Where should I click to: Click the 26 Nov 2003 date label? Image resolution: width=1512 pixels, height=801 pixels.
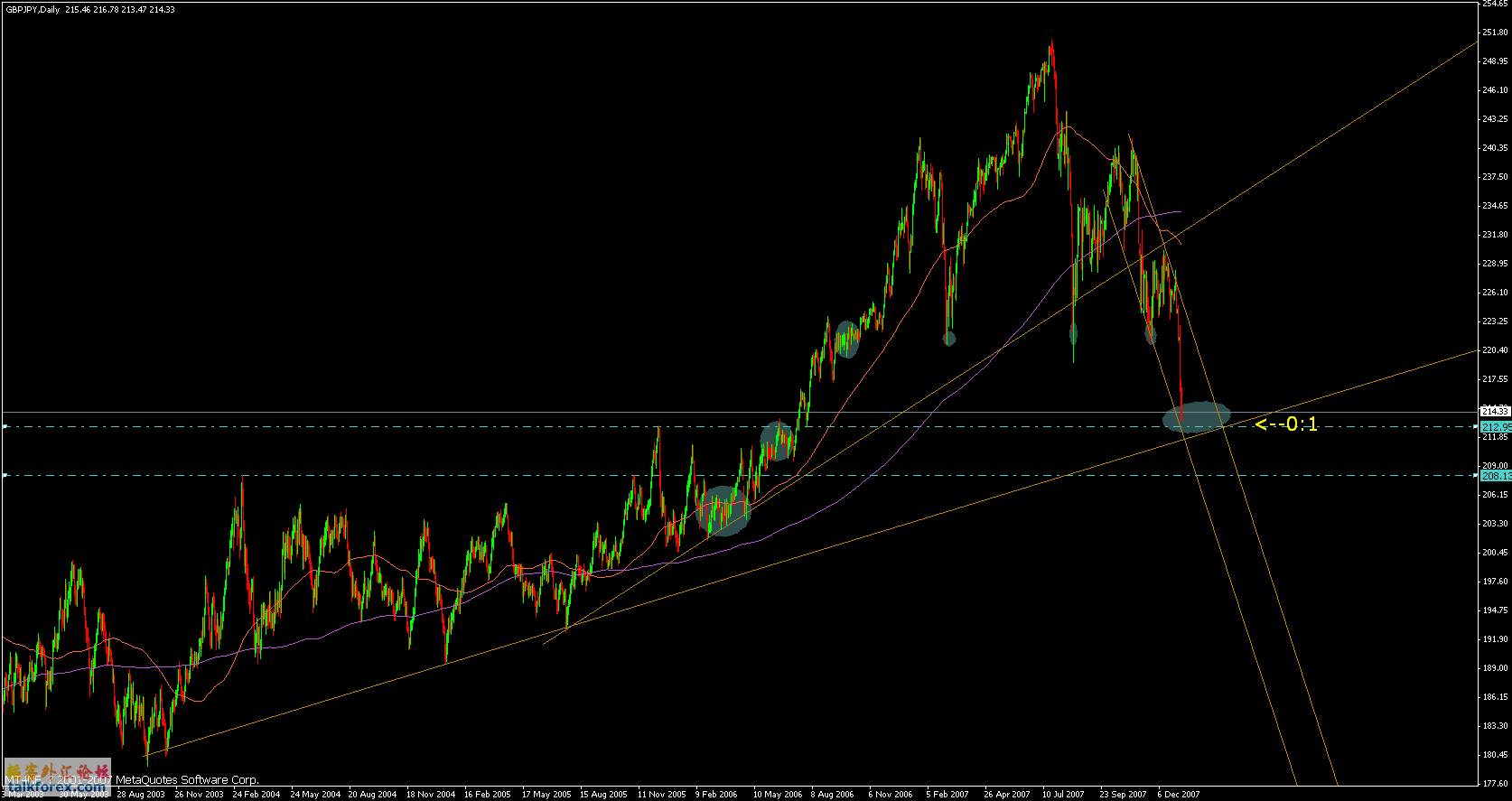pyautogui.click(x=199, y=795)
